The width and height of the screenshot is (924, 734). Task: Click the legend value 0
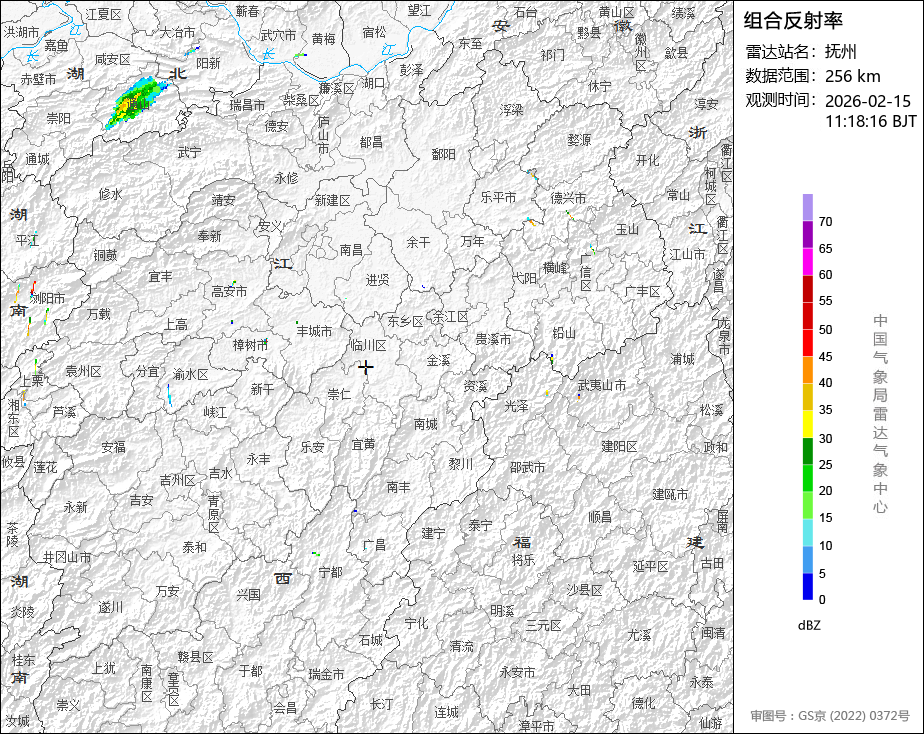[x=822, y=600]
